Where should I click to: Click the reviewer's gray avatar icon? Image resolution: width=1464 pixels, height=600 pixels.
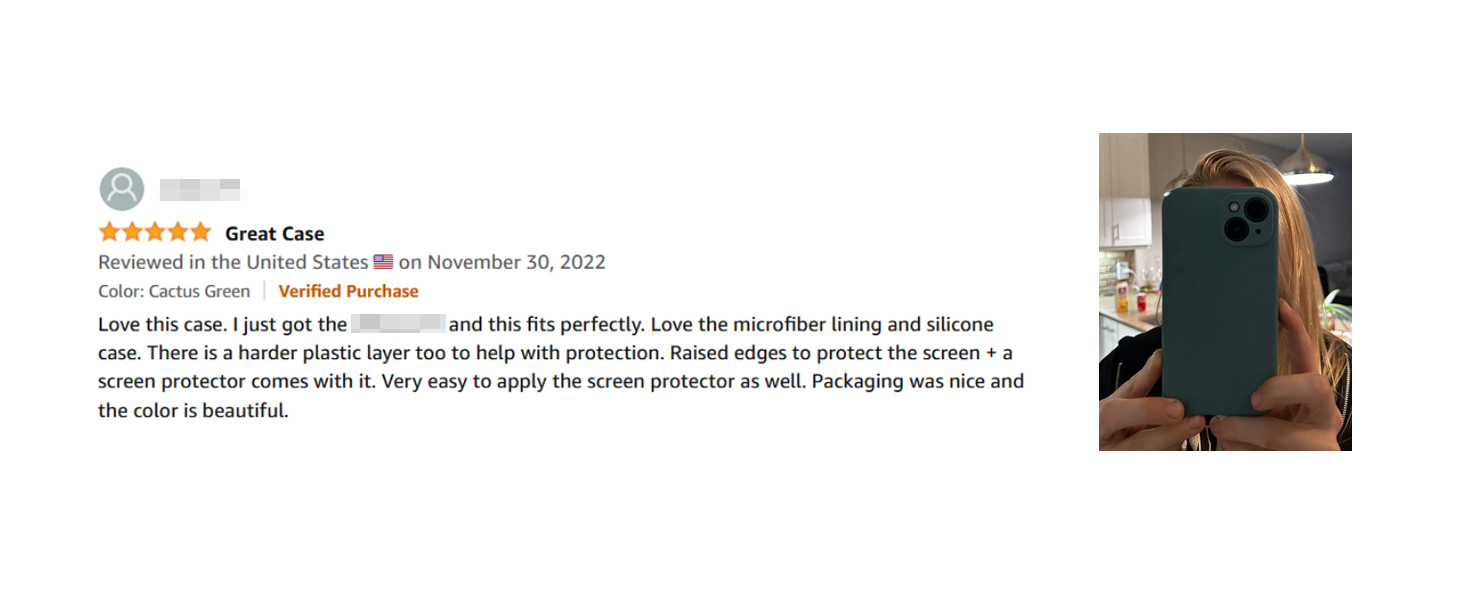(x=122, y=189)
